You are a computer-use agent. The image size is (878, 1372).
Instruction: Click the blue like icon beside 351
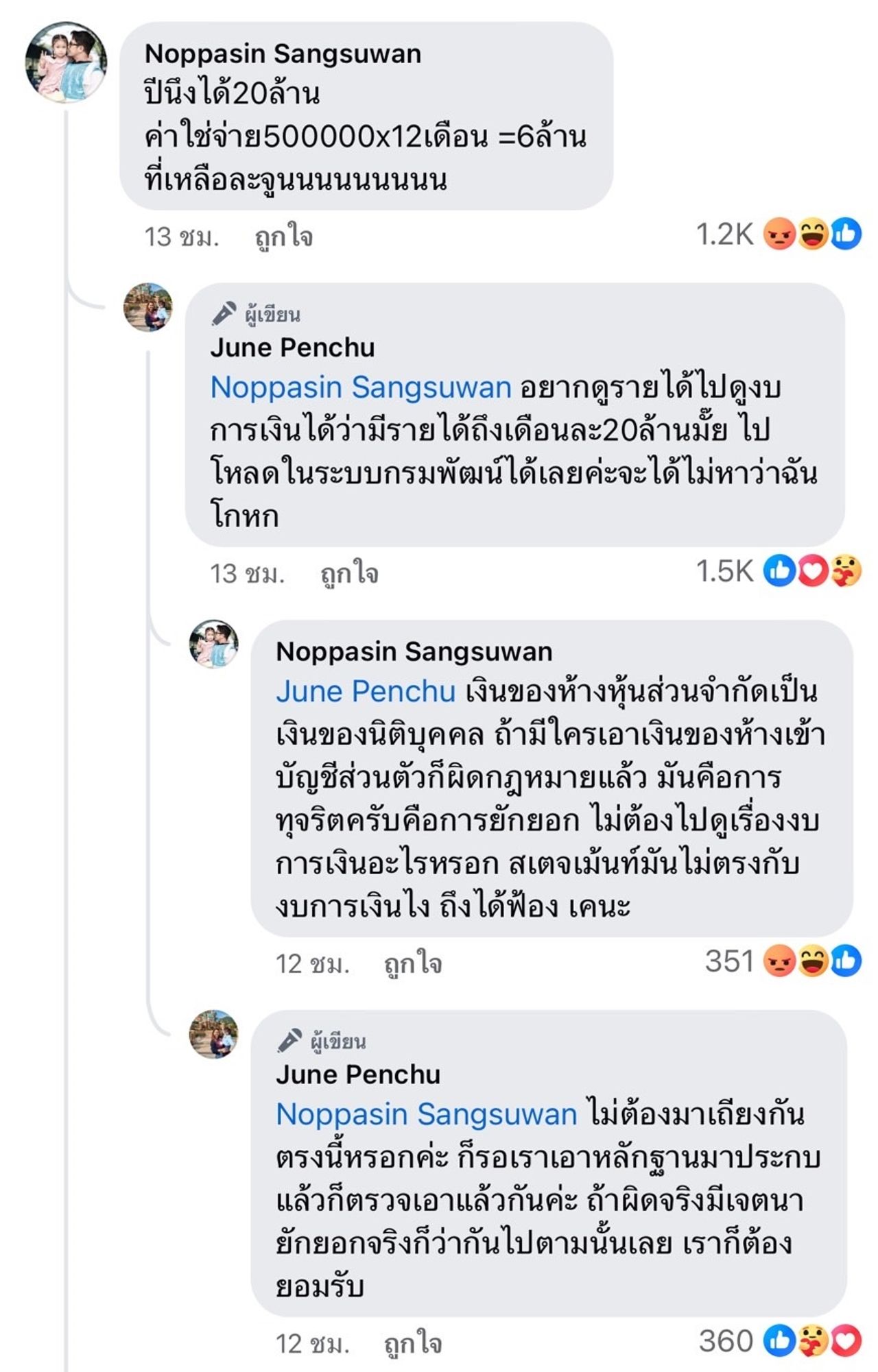click(x=846, y=961)
